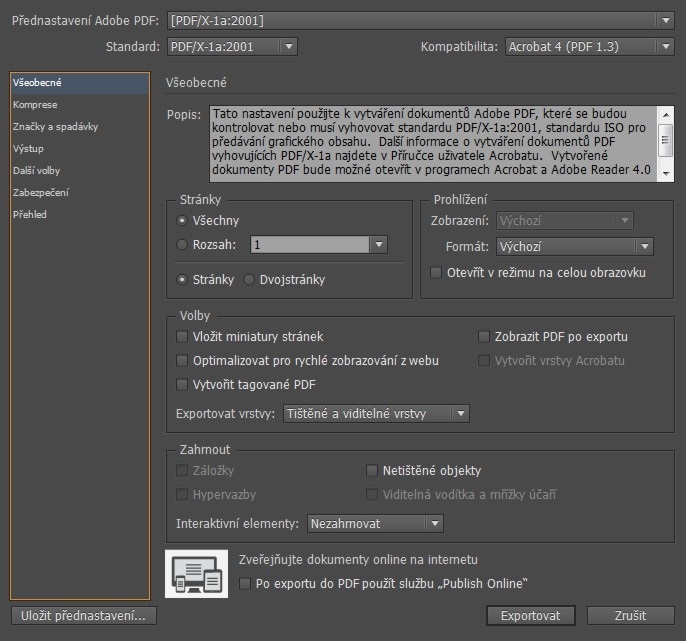Click the Popis scrollbar down arrow
Image resolution: width=686 pixels, height=641 pixels.
(x=666, y=174)
